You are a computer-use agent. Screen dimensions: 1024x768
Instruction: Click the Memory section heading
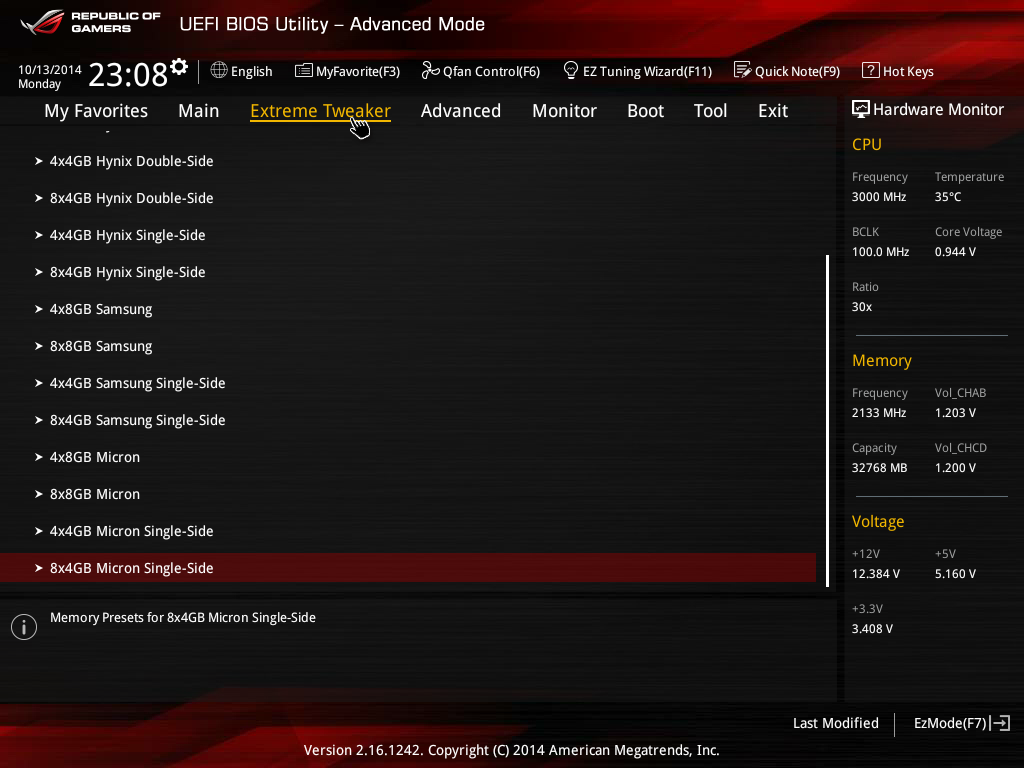tap(882, 360)
